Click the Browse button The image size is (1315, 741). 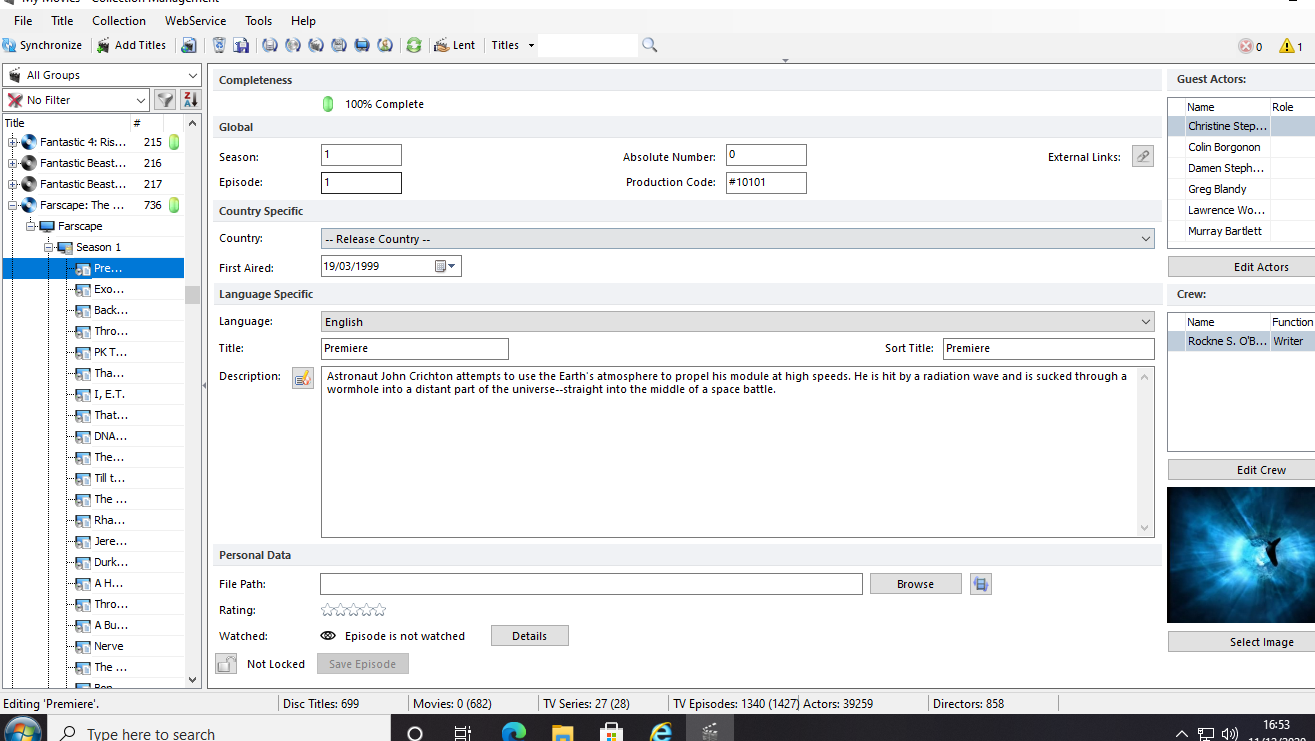[915, 584]
